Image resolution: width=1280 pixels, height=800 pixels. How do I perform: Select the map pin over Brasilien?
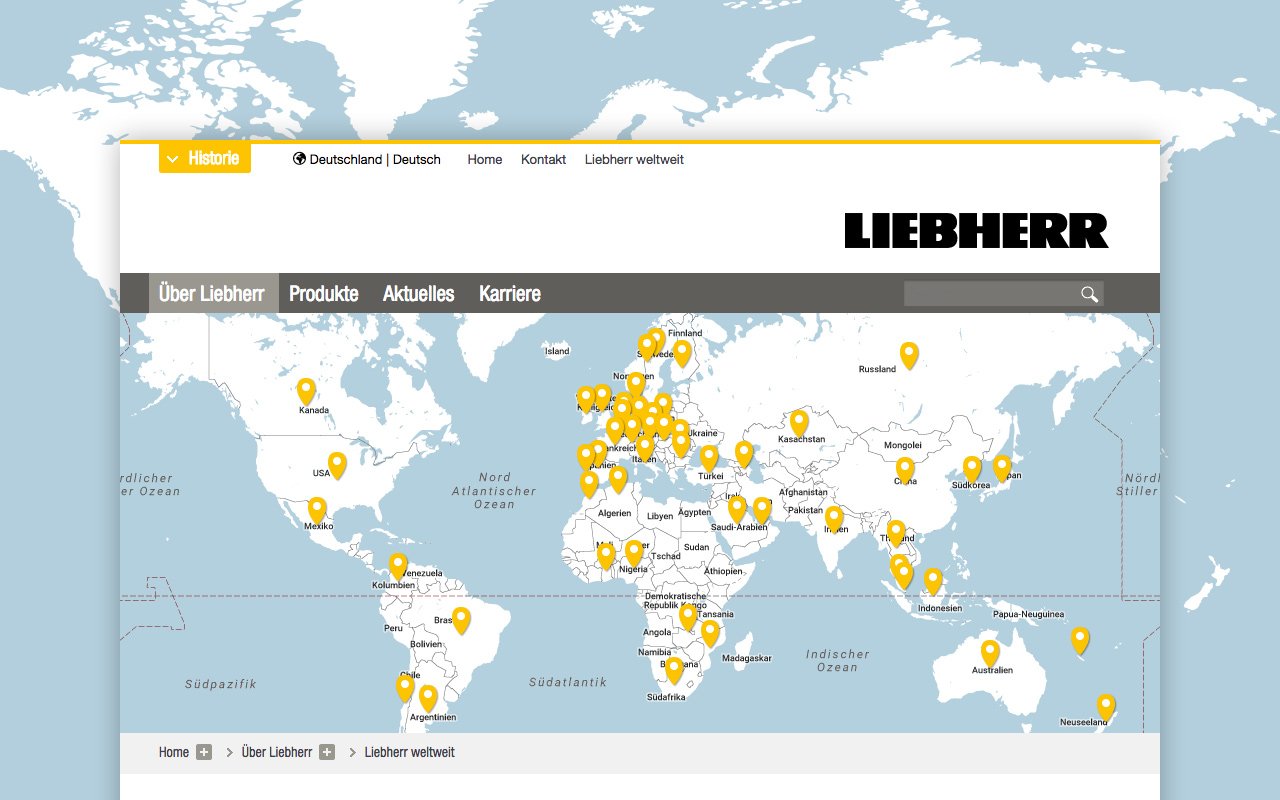(461, 620)
